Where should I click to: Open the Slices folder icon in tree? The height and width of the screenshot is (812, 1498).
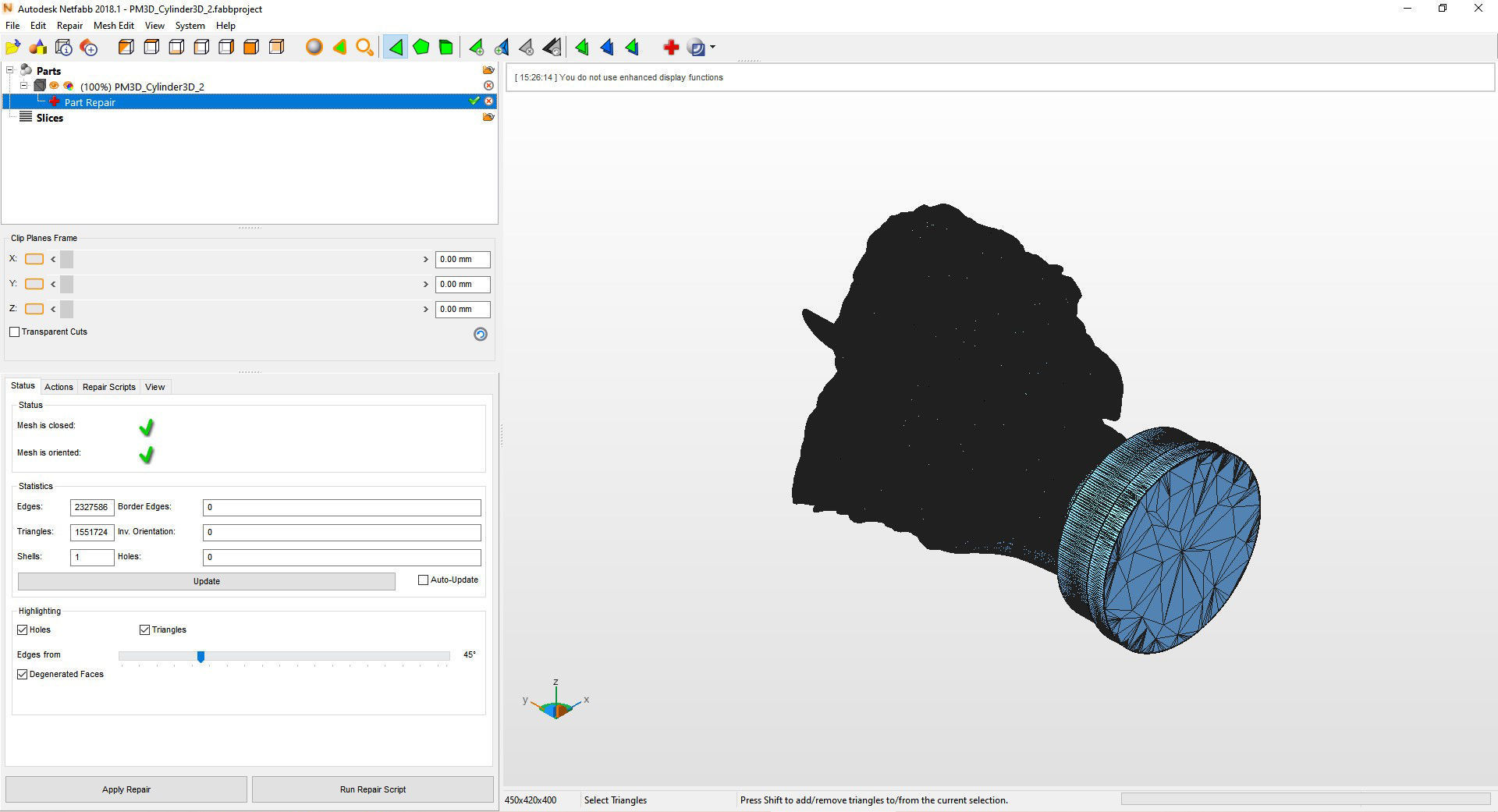click(488, 117)
